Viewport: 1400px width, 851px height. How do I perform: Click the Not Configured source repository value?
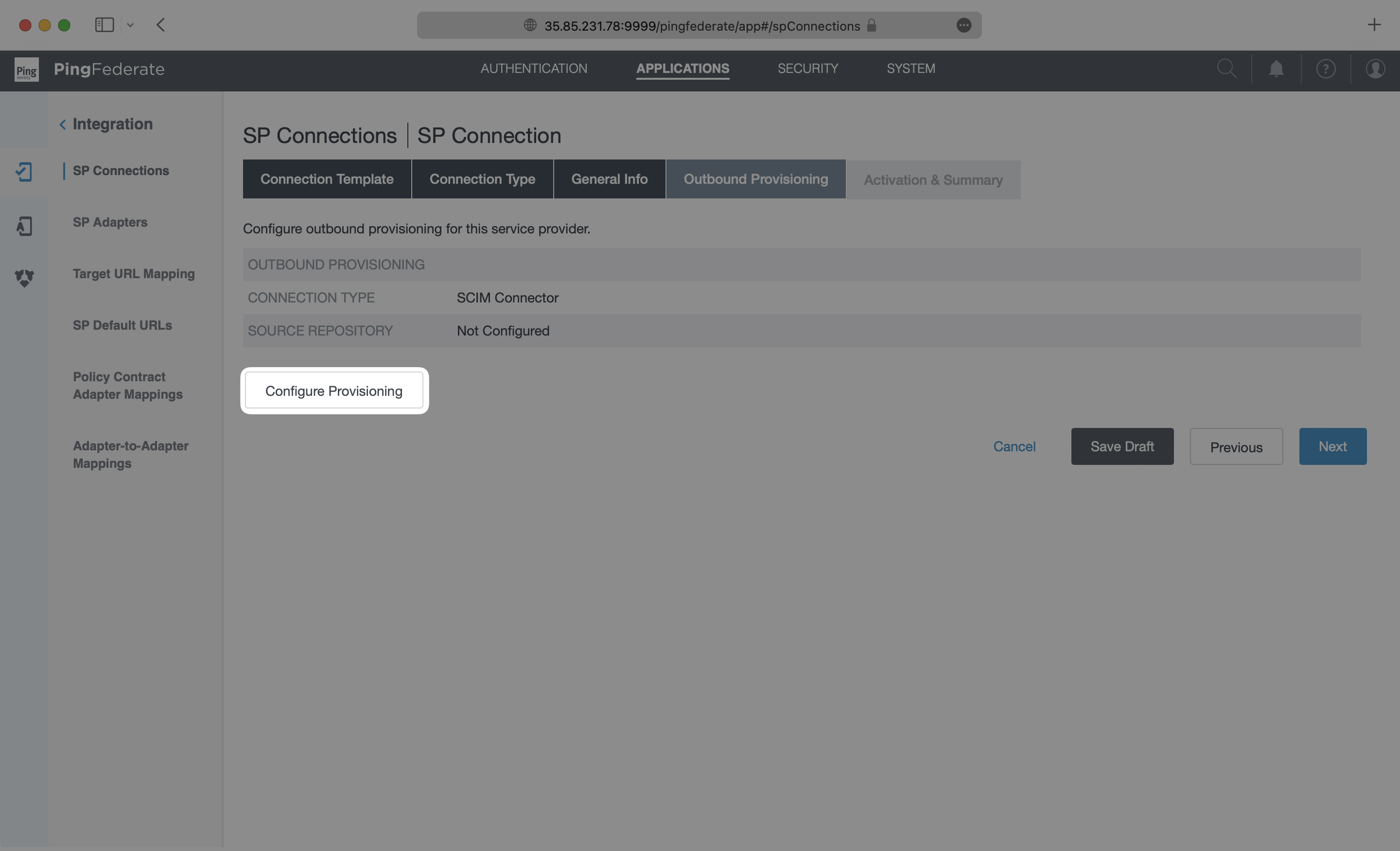(x=503, y=331)
